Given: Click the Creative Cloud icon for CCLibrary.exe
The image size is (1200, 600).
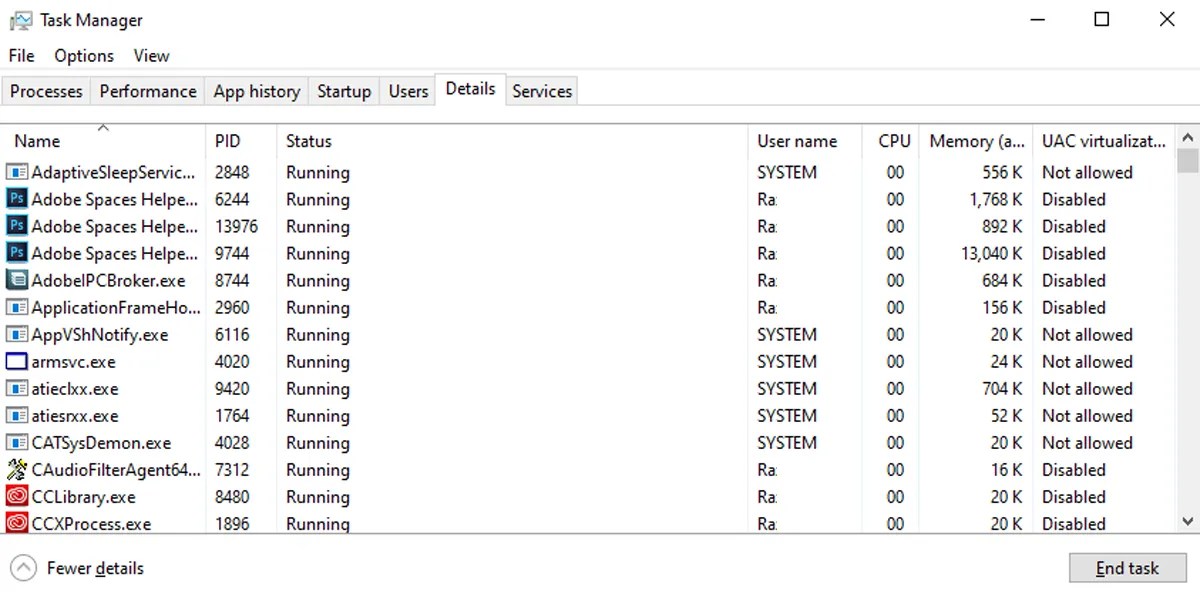Looking at the screenshot, I should pyautogui.click(x=17, y=496).
